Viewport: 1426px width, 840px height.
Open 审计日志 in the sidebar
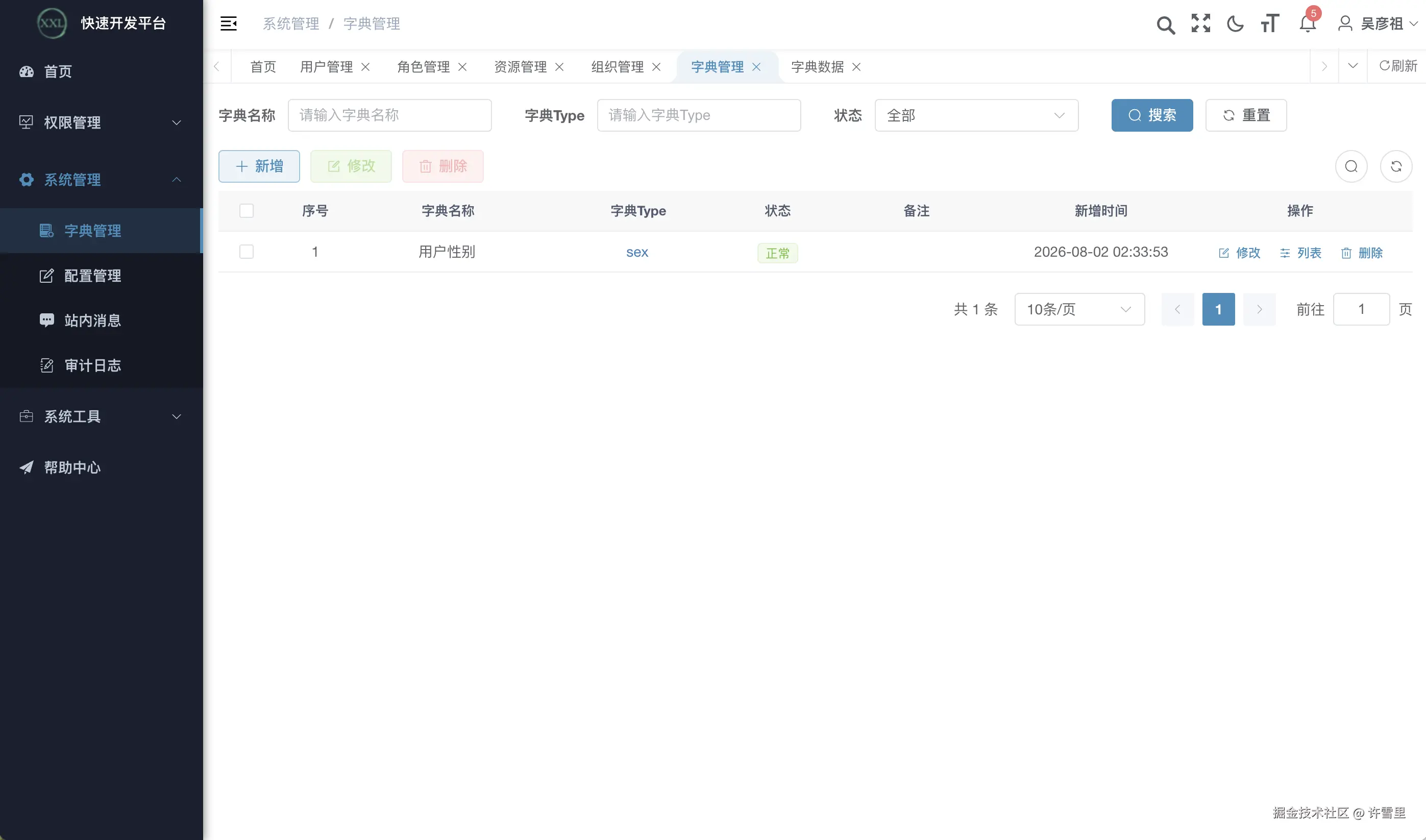point(102,366)
